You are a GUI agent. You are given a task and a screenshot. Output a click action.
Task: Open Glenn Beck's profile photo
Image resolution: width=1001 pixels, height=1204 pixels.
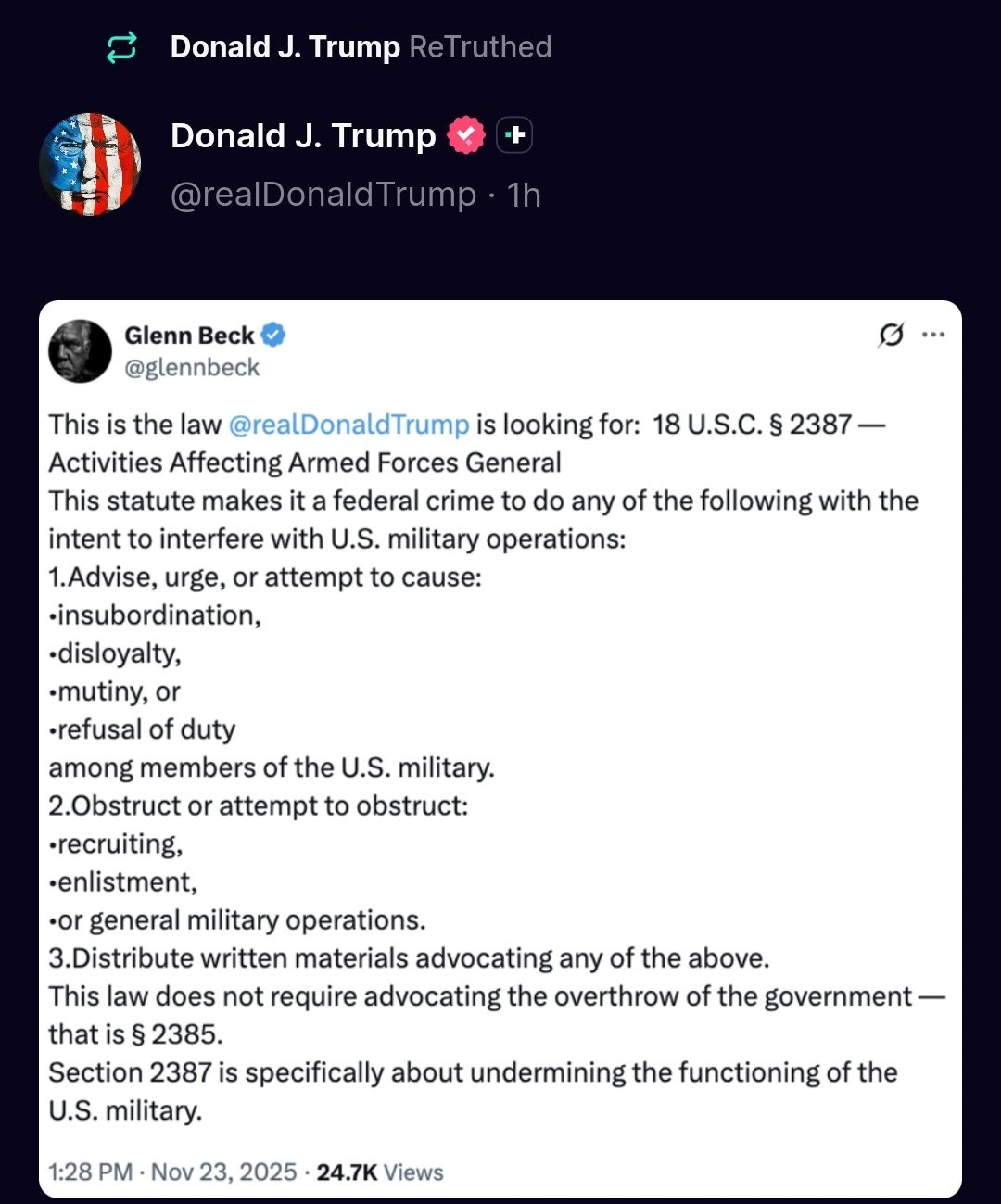coord(80,351)
